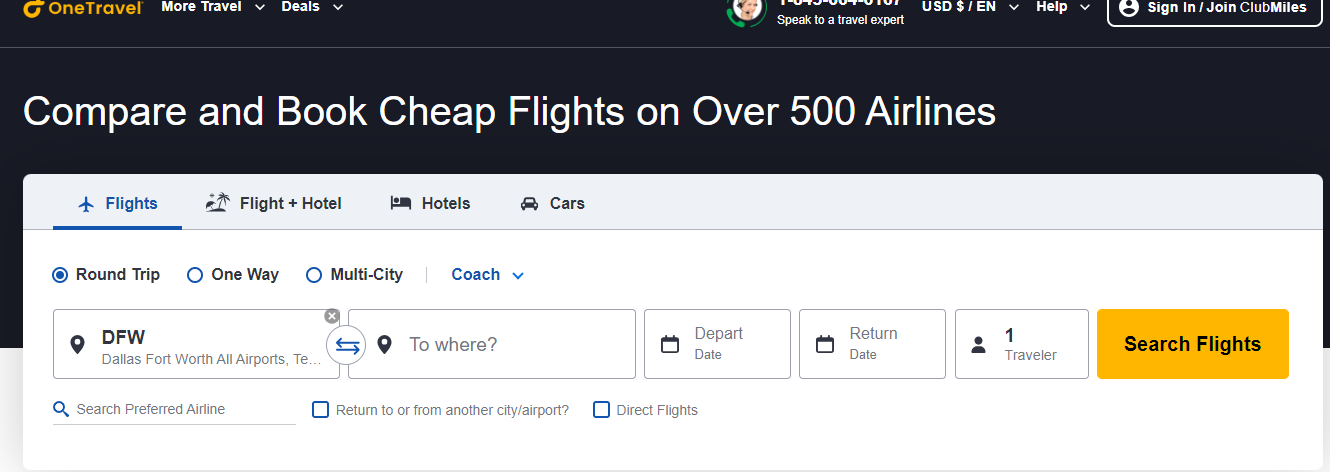This screenshot has width=1330, height=472.
Task: Click the travel expert avatar icon
Action: [x=746, y=11]
